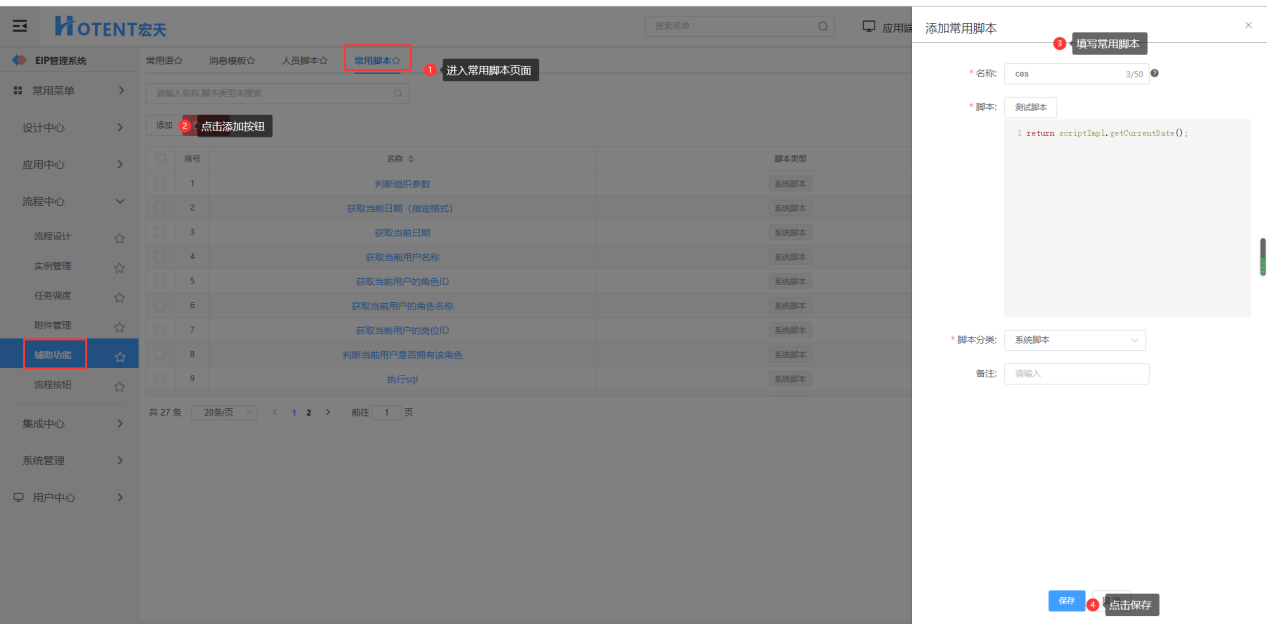Click the sort icon on the 名称 column header
The image size is (1267, 624).
coord(410,159)
